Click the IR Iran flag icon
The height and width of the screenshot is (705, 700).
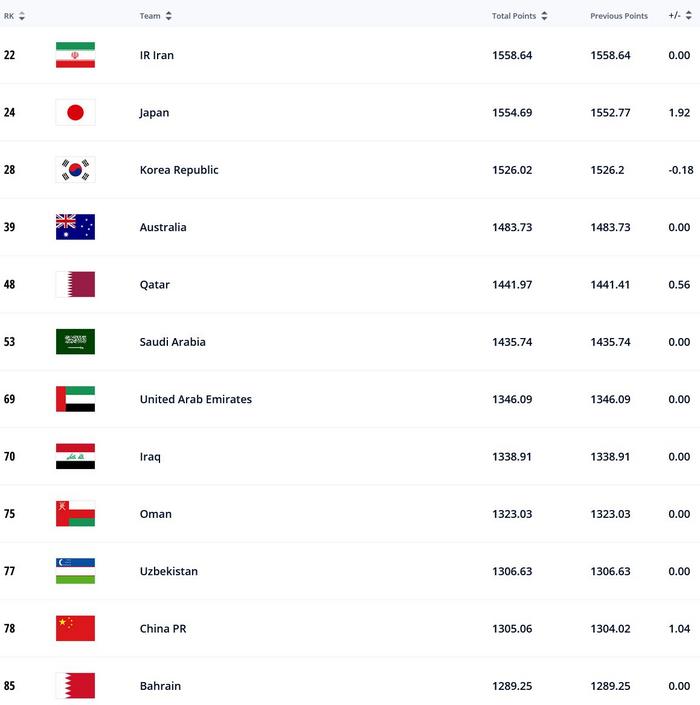(x=75, y=55)
